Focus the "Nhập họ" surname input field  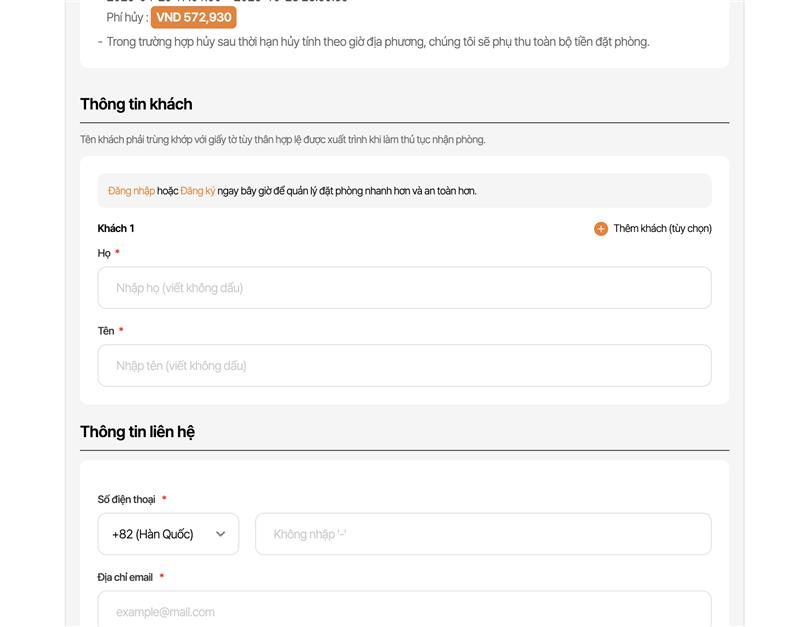(404, 288)
